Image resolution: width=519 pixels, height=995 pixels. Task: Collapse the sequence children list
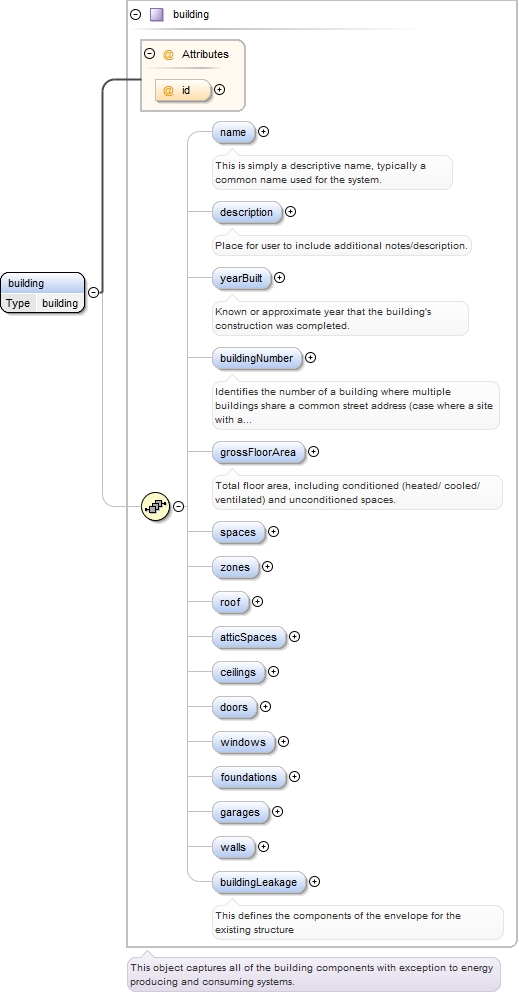[x=179, y=506]
